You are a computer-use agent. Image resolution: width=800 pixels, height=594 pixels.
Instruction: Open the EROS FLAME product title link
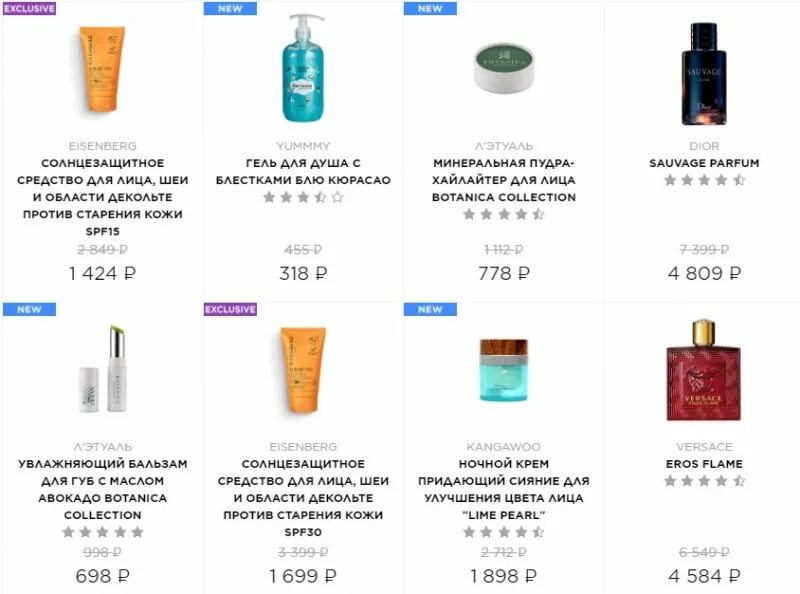(x=704, y=464)
